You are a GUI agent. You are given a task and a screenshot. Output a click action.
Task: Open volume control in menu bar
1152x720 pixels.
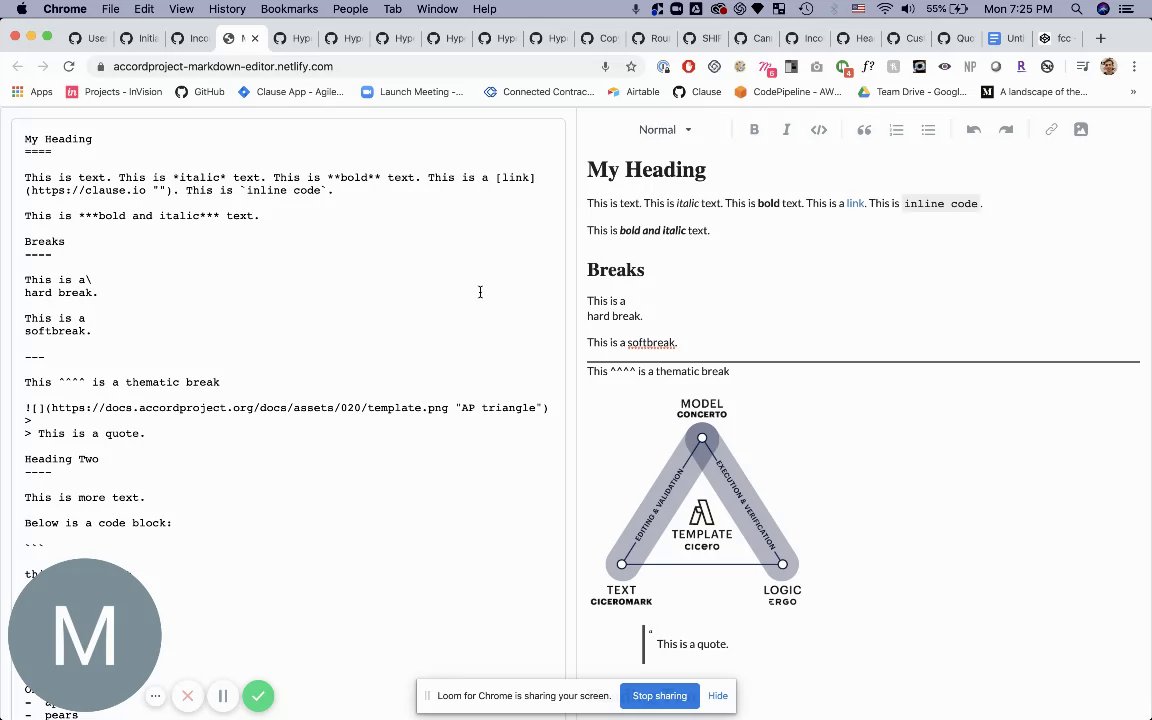(x=909, y=9)
